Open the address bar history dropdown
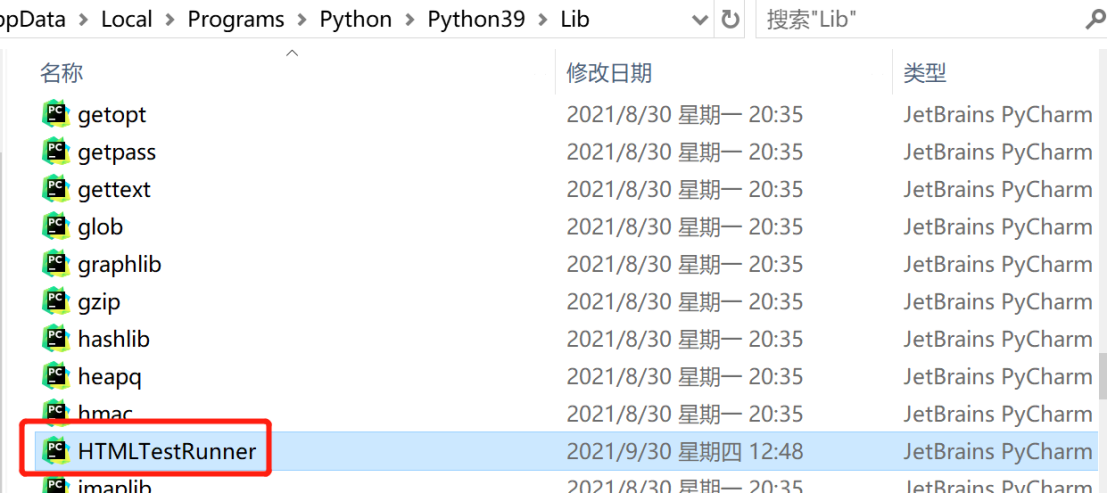The height and width of the screenshot is (494, 1108). (700, 20)
